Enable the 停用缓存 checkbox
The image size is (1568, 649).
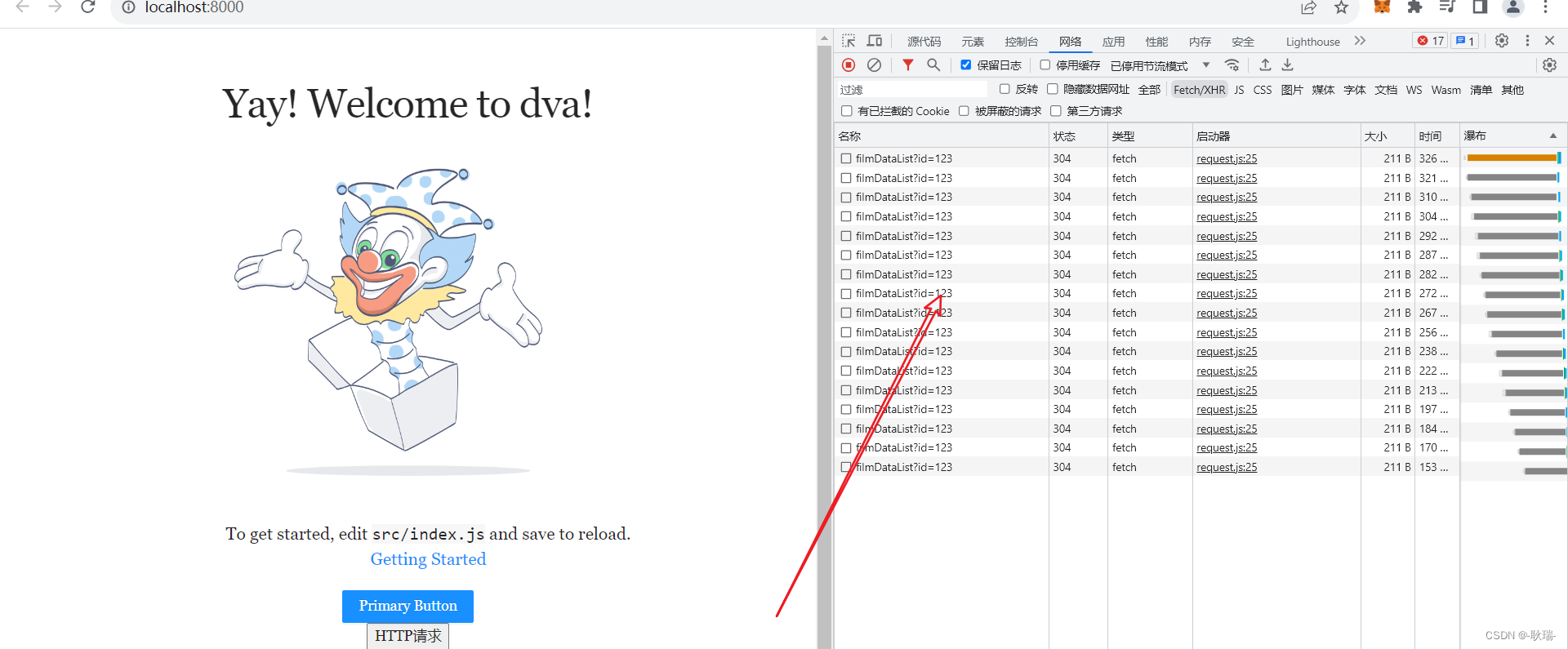pyautogui.click(x=1045, y=65)
